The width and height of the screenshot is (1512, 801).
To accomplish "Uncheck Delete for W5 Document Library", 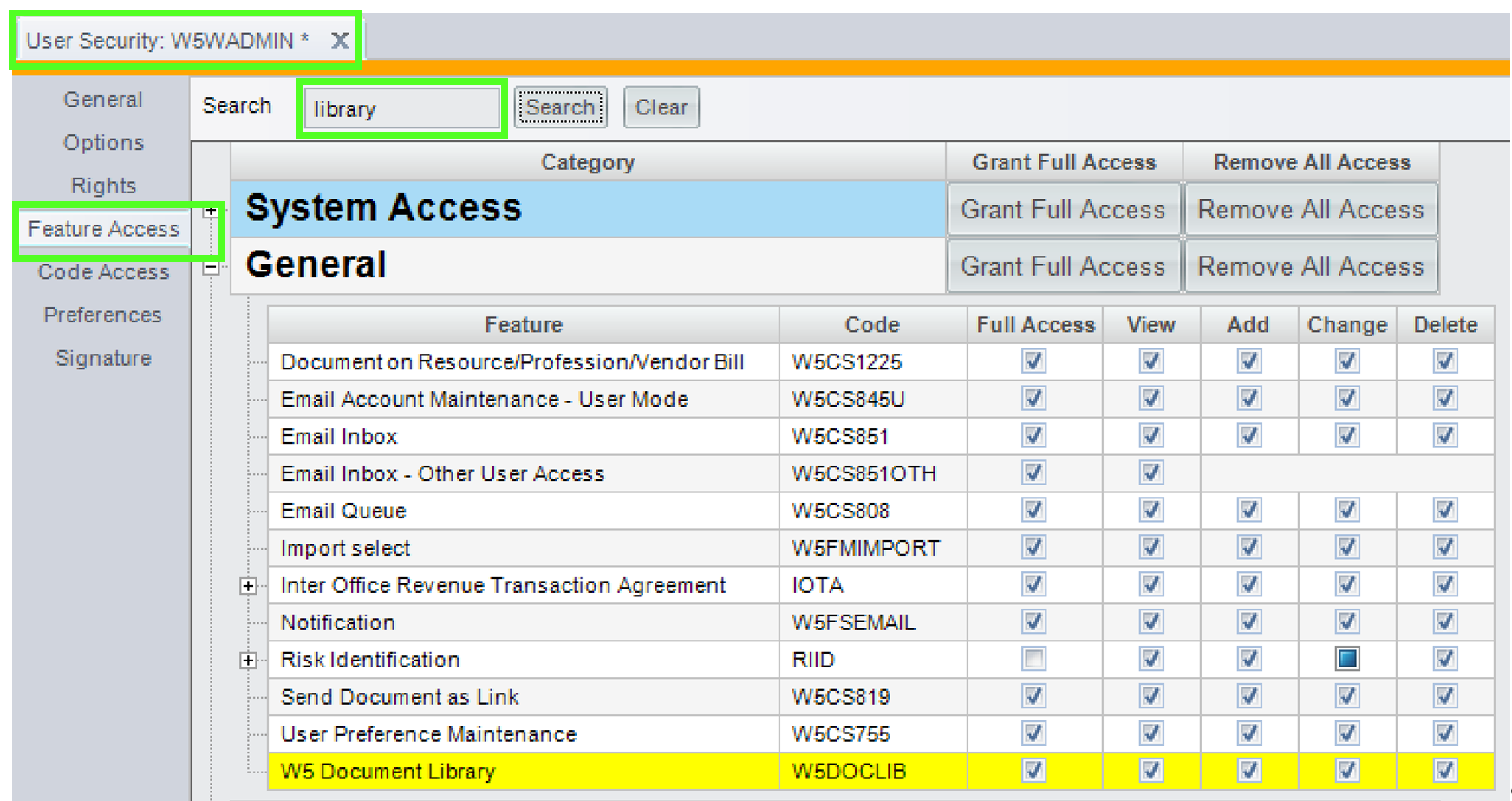I will click(x=1444, y=771).
